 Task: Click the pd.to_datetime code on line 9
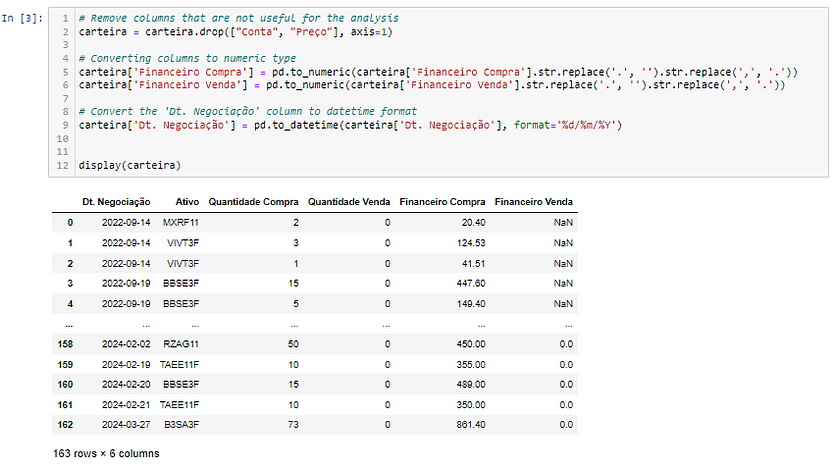click(350, 125)
